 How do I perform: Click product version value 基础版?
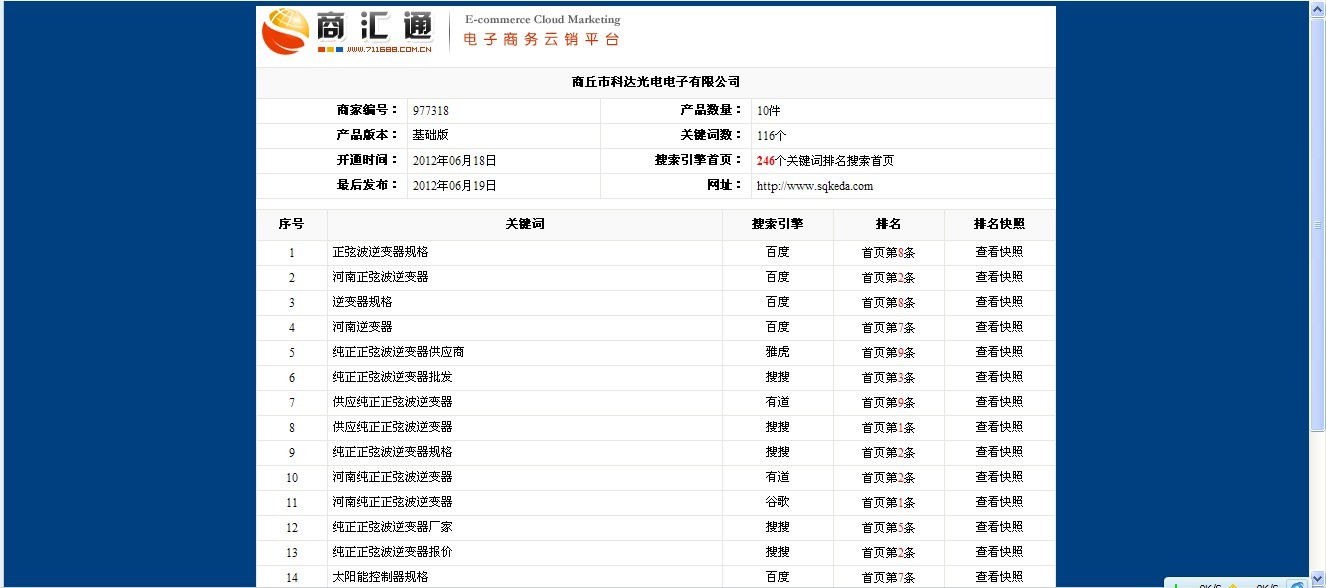pos(430,135)
